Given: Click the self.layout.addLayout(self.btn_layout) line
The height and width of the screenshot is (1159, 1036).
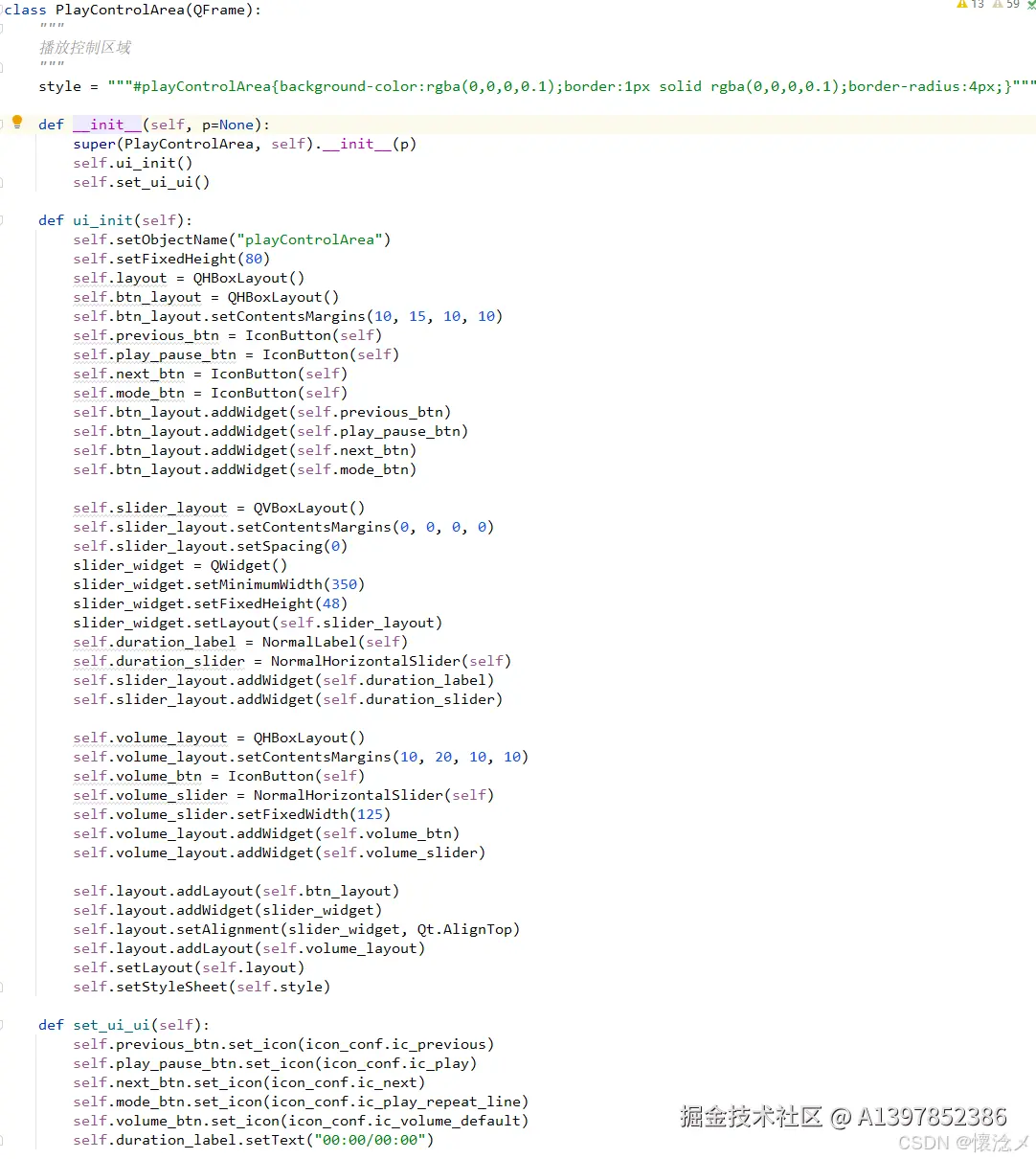Looking at the screenshot, I should click(236, 891).
